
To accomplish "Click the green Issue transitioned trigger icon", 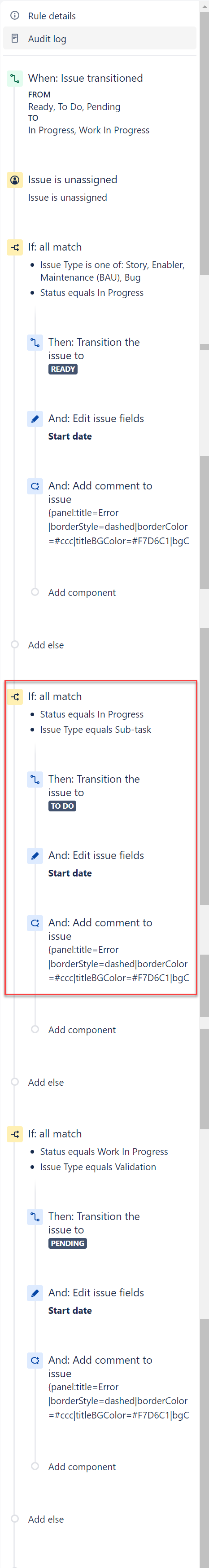I will tap(15, 79).
